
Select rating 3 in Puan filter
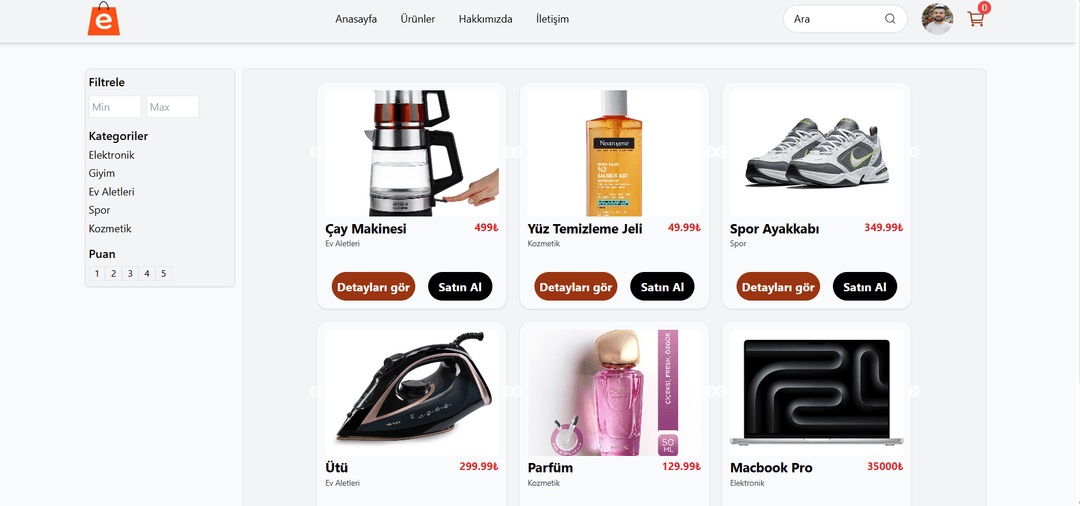tap(130, 273)
